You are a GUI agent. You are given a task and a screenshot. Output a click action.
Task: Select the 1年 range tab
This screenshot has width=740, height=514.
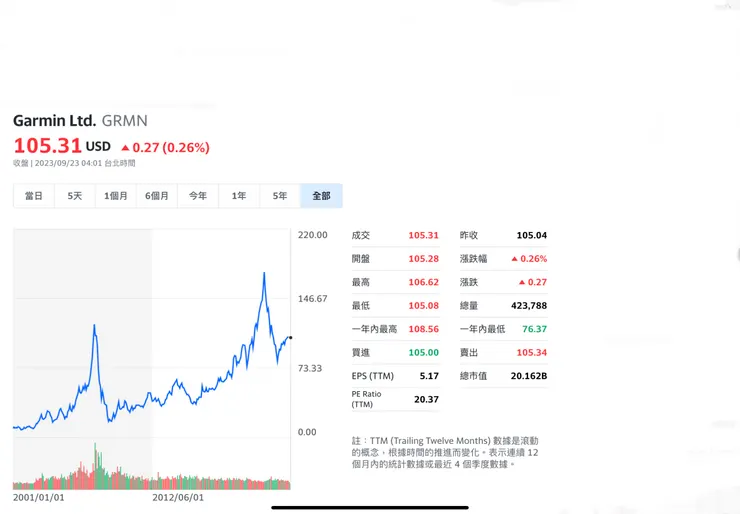(239, 196)
